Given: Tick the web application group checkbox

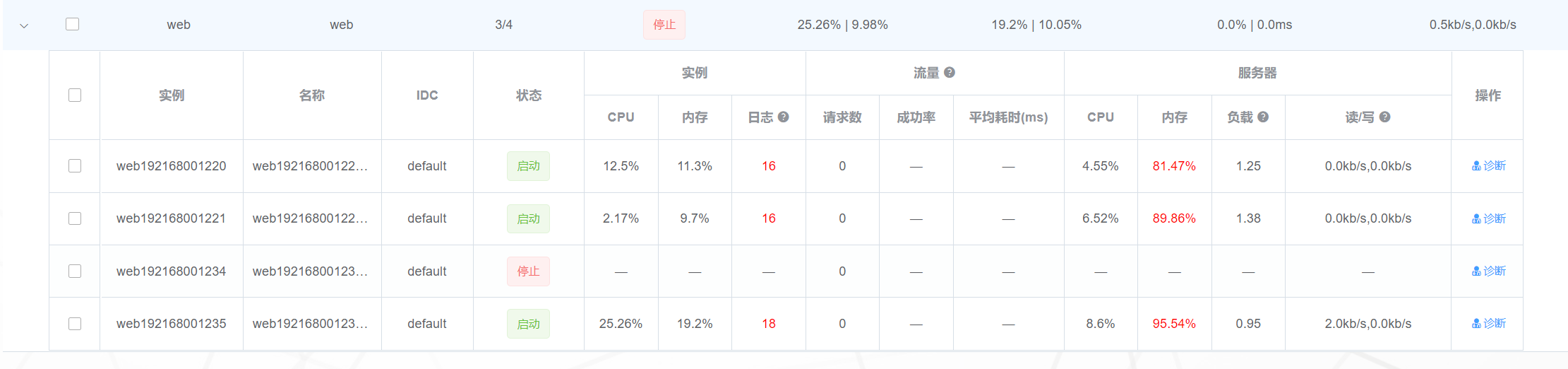Looking at the screenshot, I should point(72,24).
